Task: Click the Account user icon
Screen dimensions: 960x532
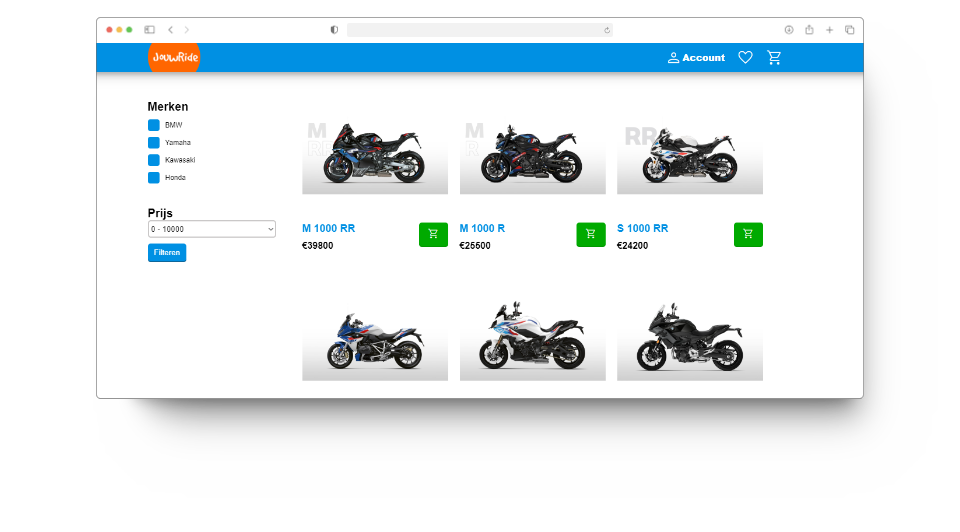Action: click(673, 58)
